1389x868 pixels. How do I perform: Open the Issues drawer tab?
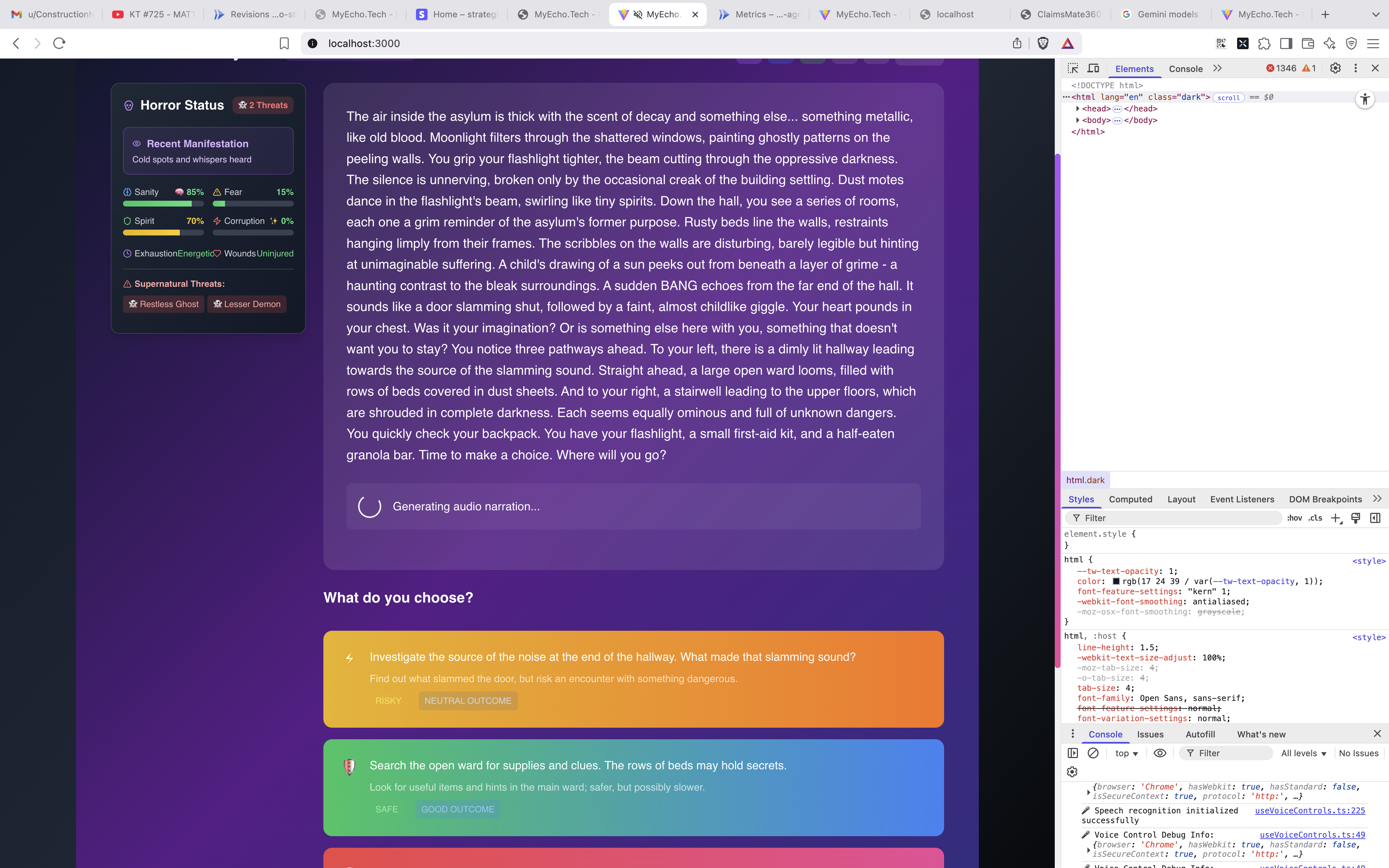coord(1150,735)
